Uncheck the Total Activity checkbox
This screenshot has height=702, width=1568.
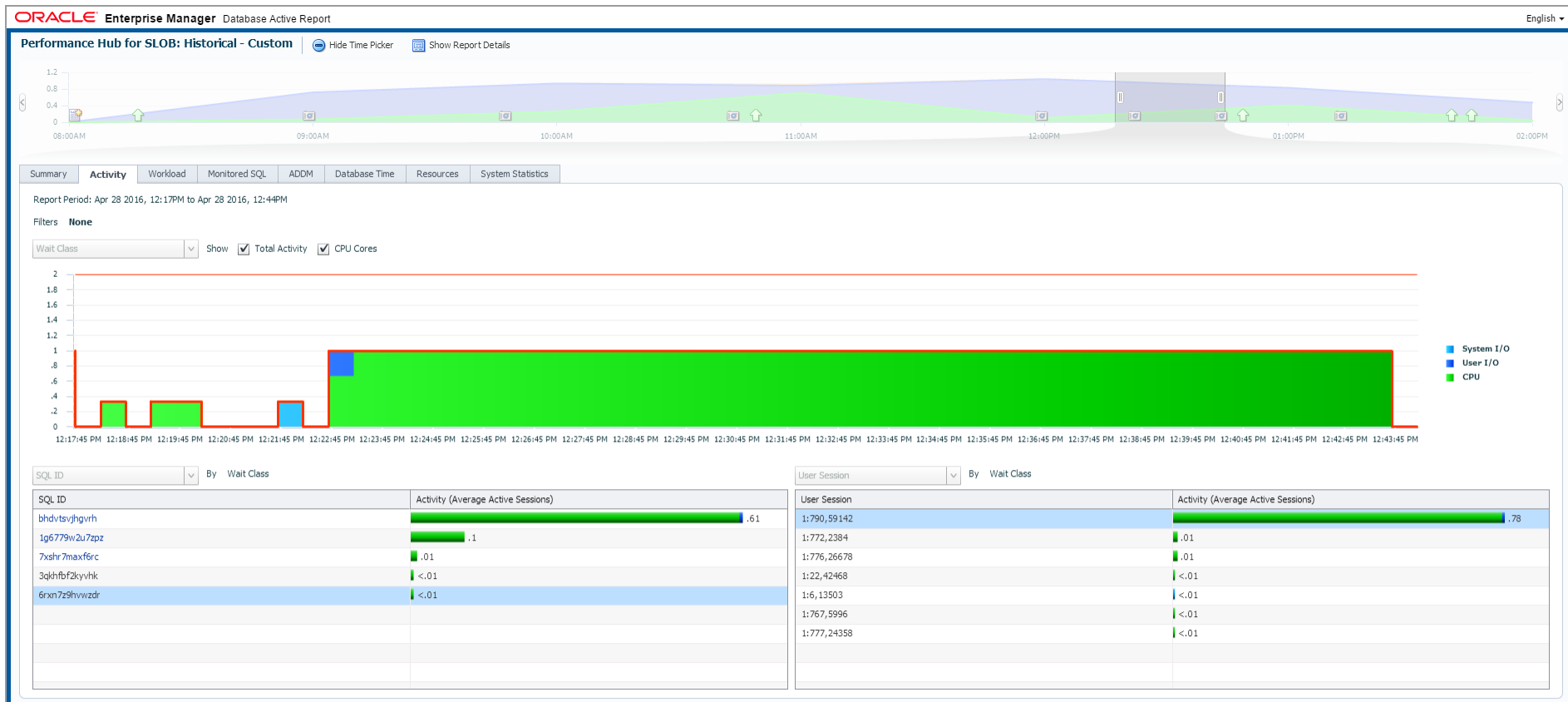tap(244, 250)
